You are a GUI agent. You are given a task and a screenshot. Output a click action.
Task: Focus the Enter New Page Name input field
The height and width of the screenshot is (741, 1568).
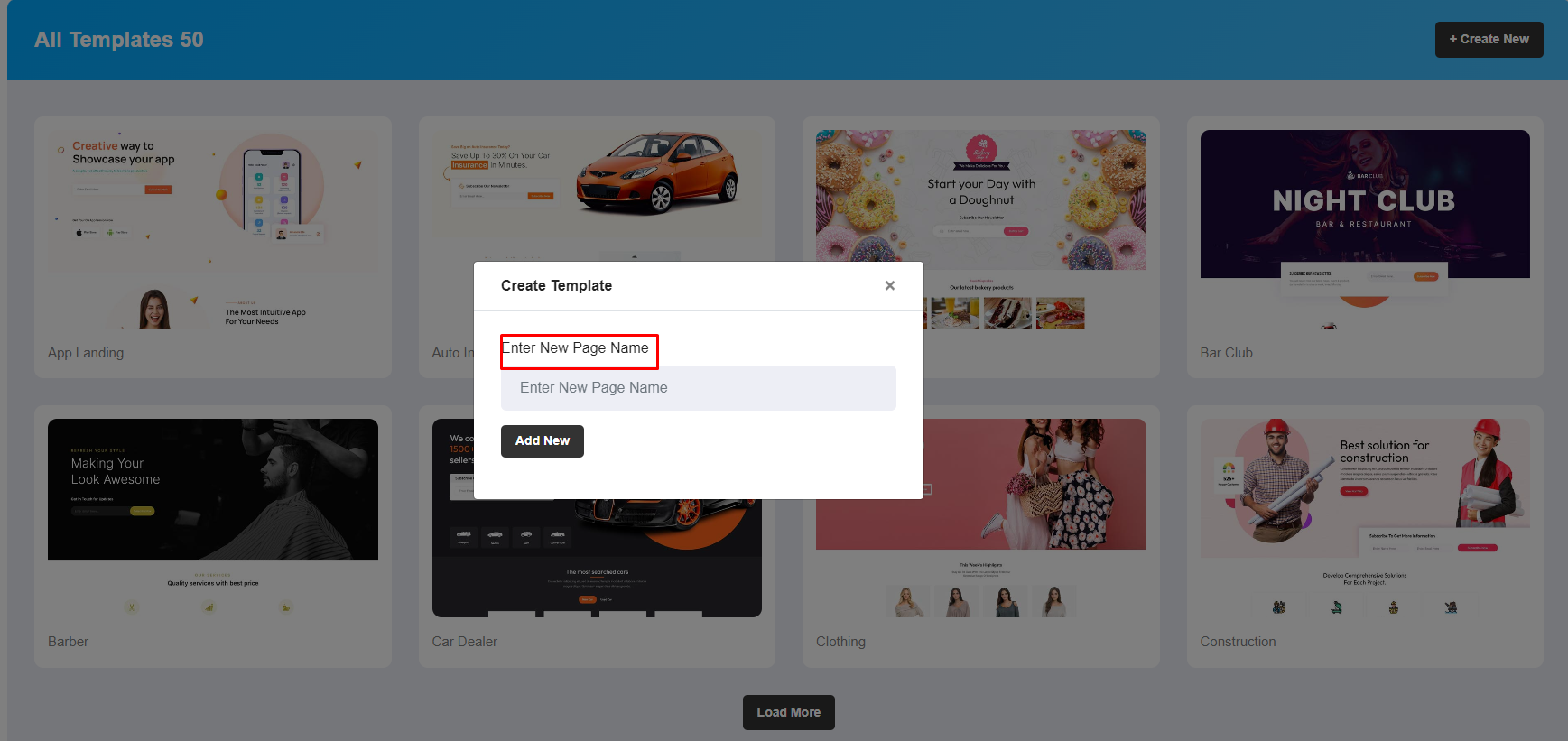click(698, 388)
